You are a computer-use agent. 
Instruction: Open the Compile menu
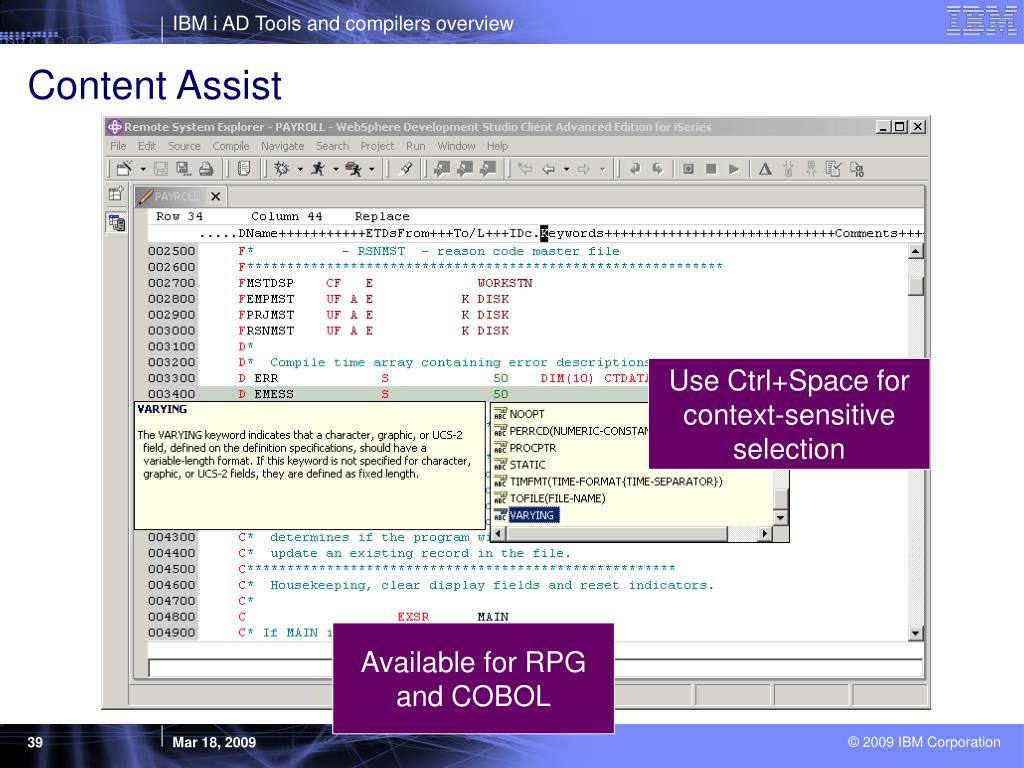(231, 146)
